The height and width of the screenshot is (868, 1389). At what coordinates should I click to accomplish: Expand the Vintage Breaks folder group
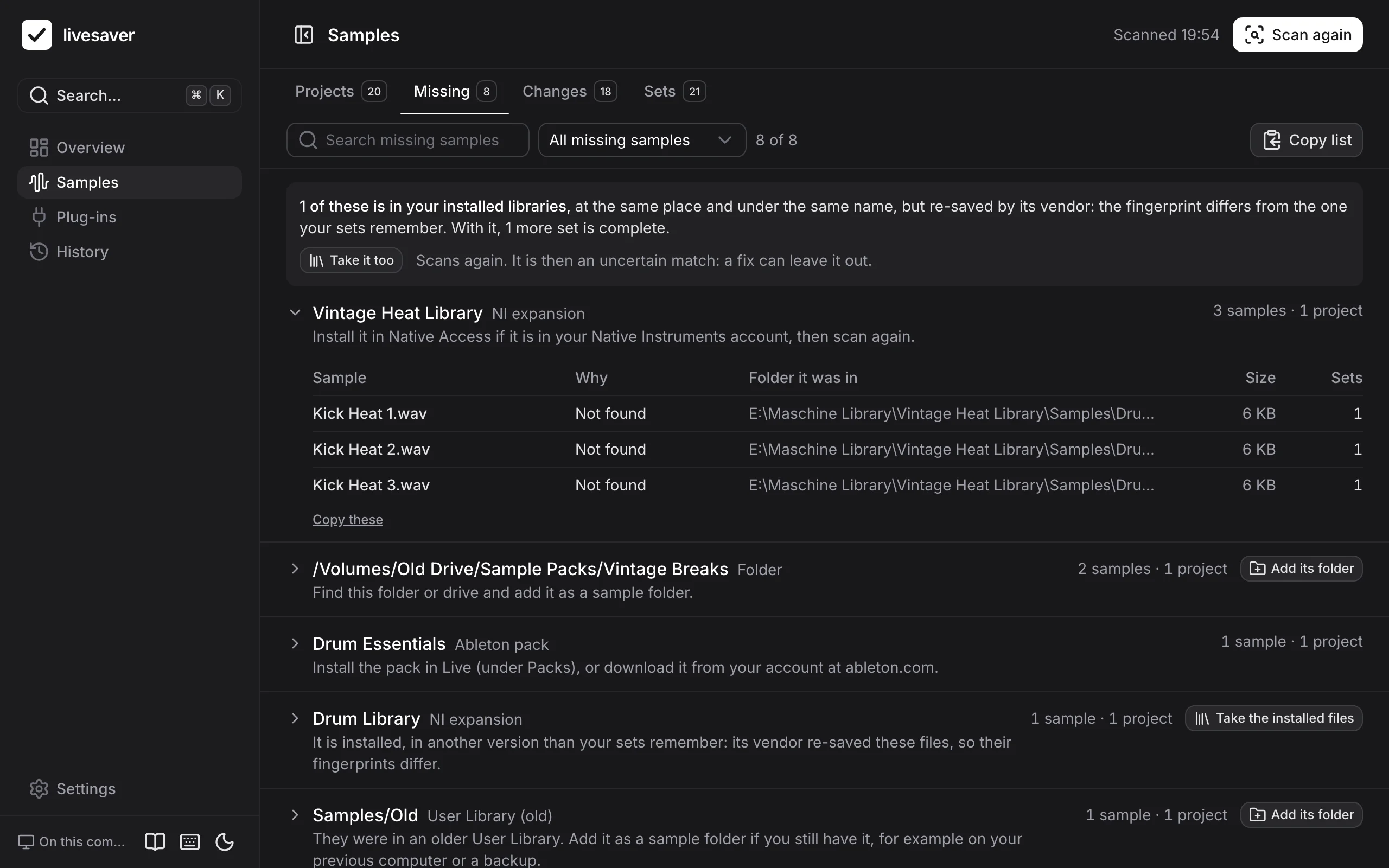(x=295, y=569)
